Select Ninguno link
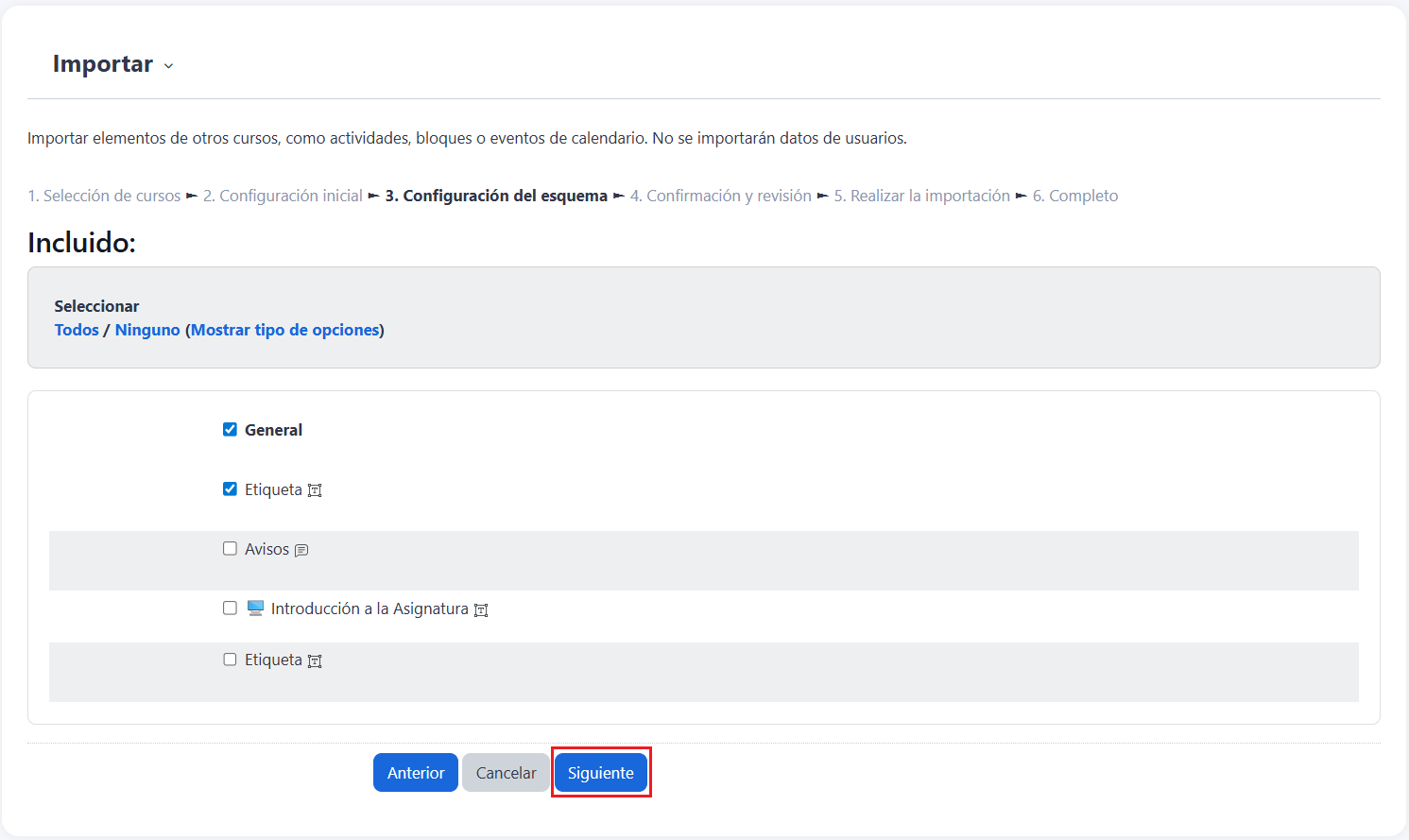The width and height of the screenshot is (1409, 840). tap(147, 330)
